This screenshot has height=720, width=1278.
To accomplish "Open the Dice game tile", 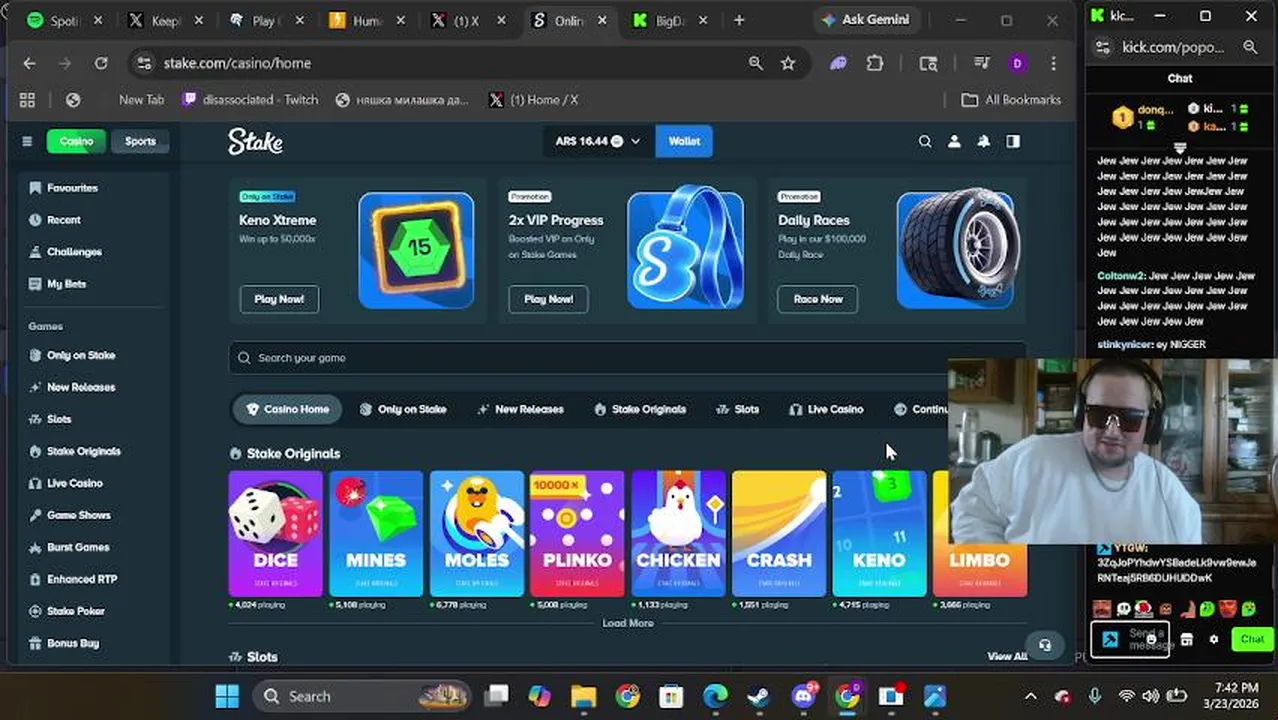I will [275, 534].
